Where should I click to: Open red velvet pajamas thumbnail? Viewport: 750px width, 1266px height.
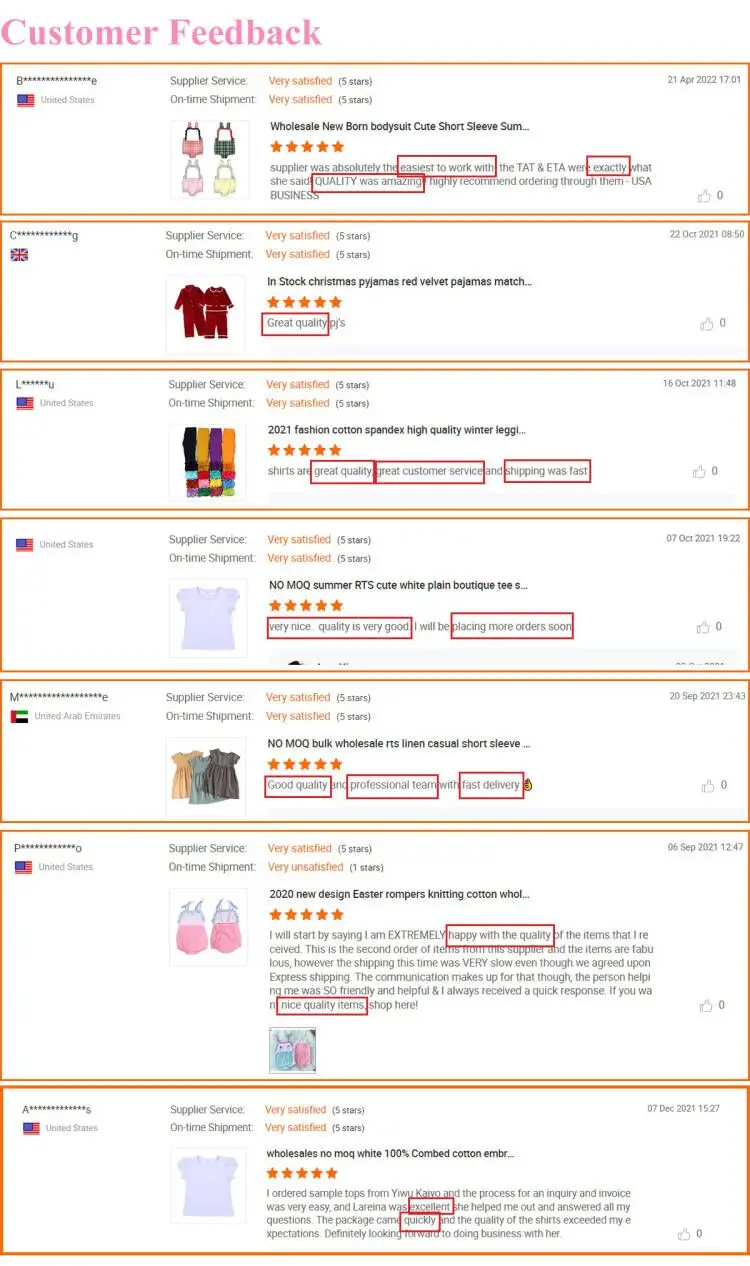coord(205,313)
